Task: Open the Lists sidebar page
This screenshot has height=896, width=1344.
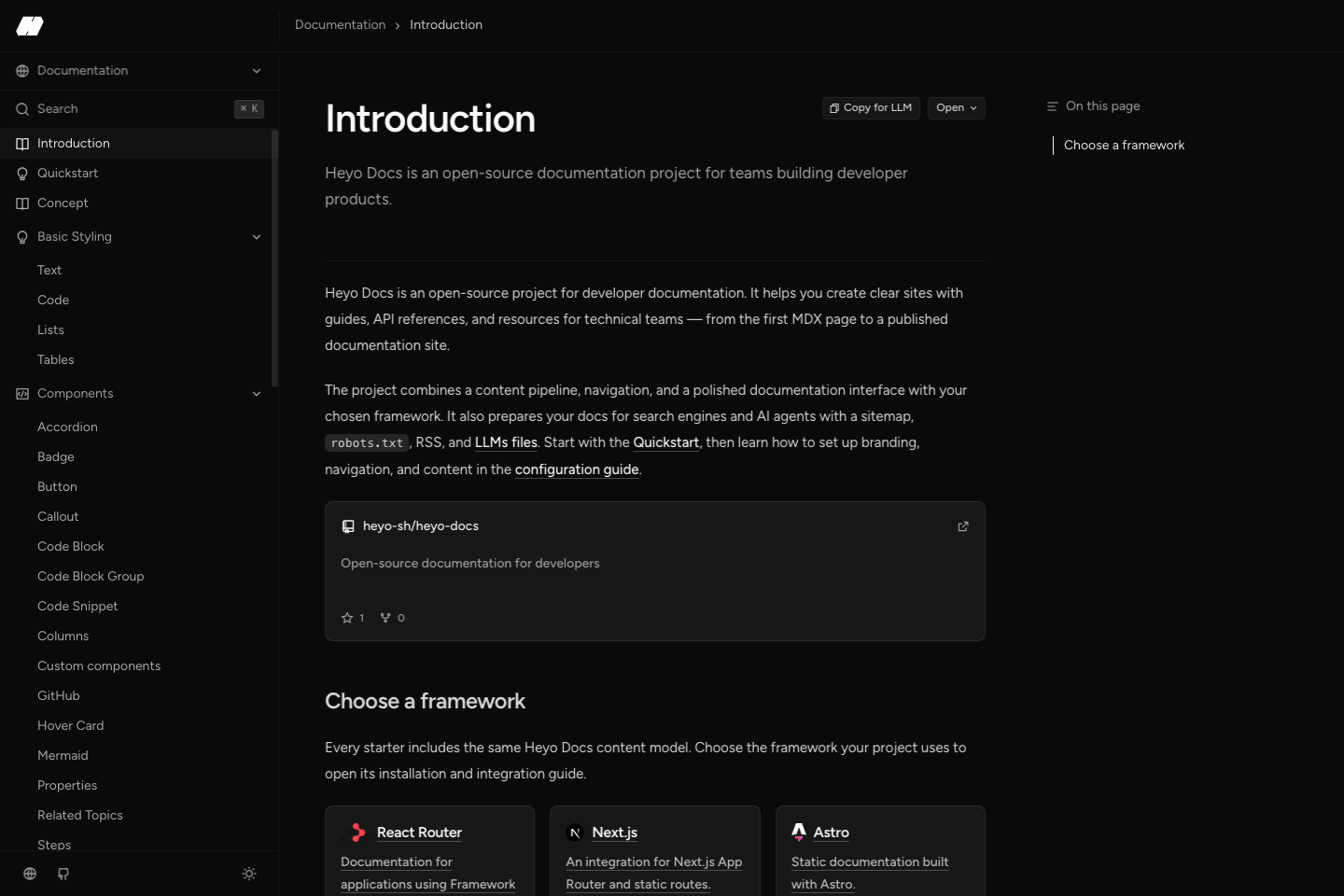Action: (x=50, y=330)
